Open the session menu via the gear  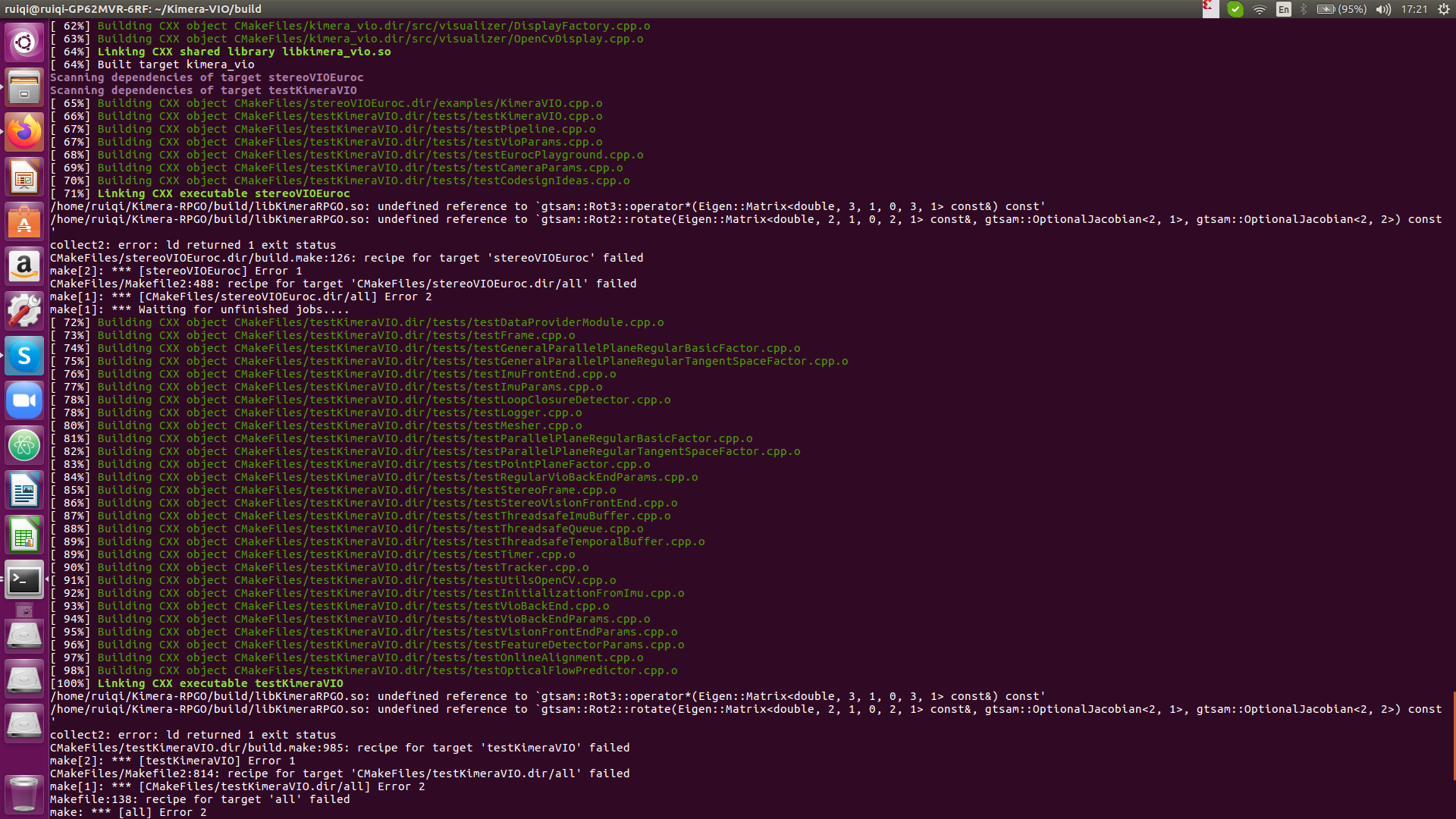click(1443, 10)
